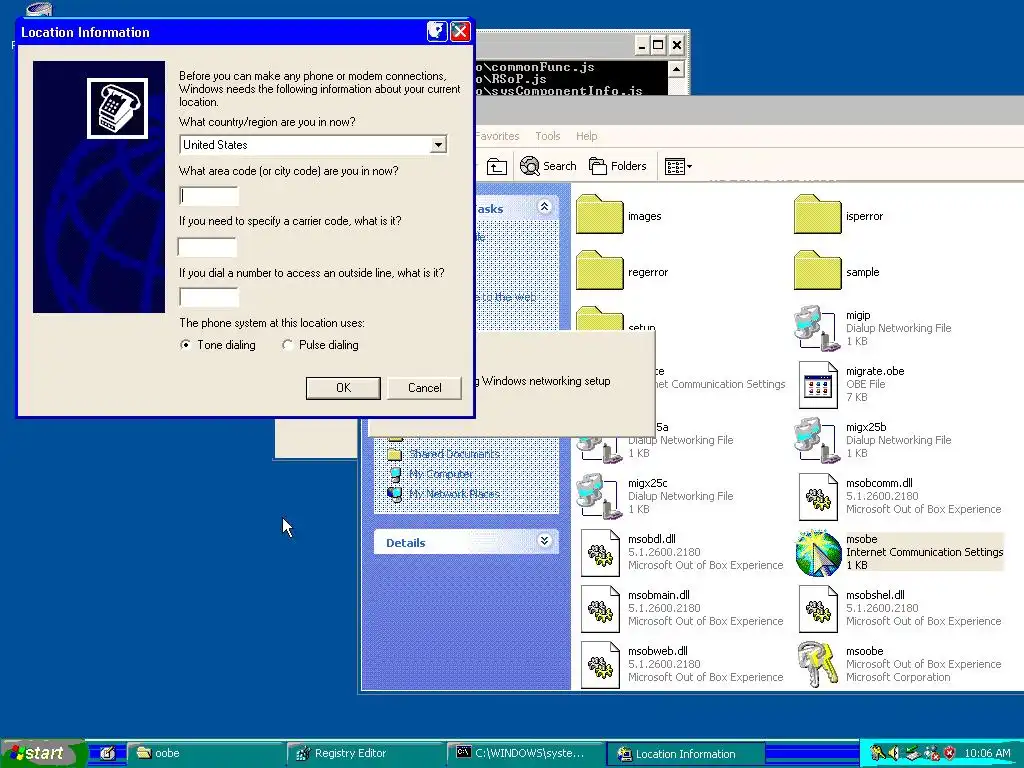
Task: Select the migip Dialup Networking file icon
Action: click(x=817, y=328)
